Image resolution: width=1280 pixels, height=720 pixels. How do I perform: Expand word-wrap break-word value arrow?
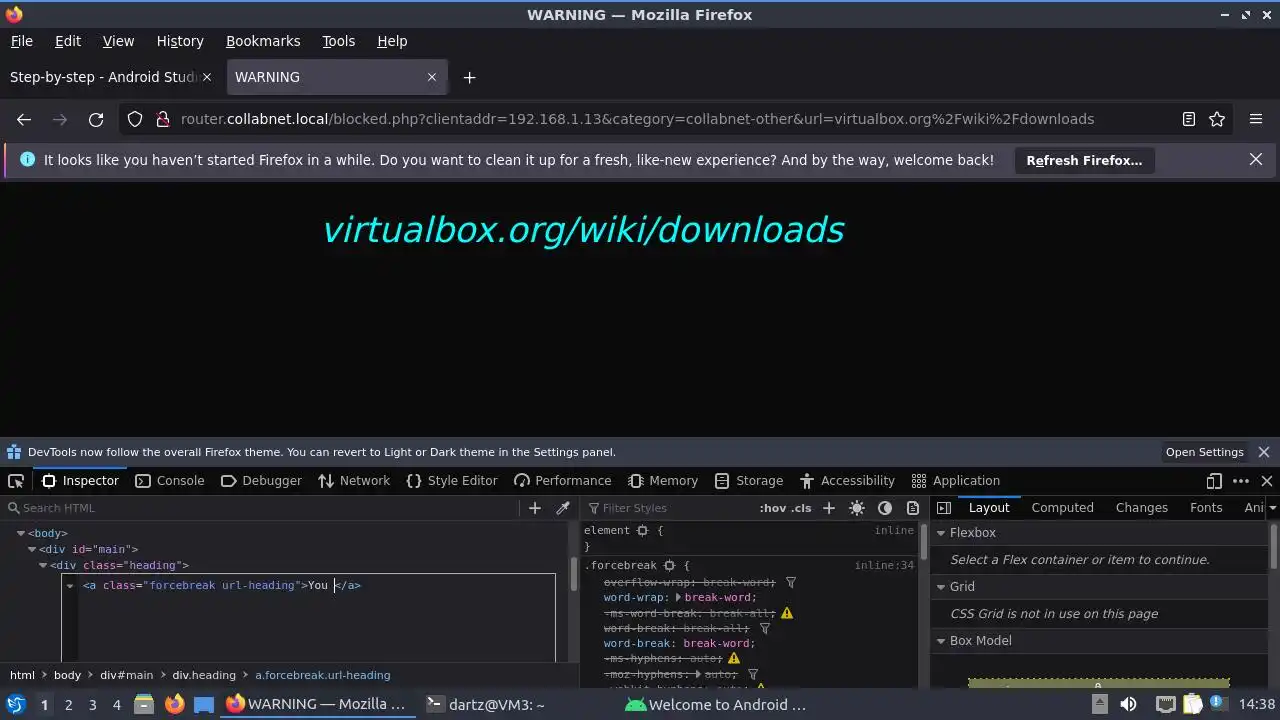(678, 598)
